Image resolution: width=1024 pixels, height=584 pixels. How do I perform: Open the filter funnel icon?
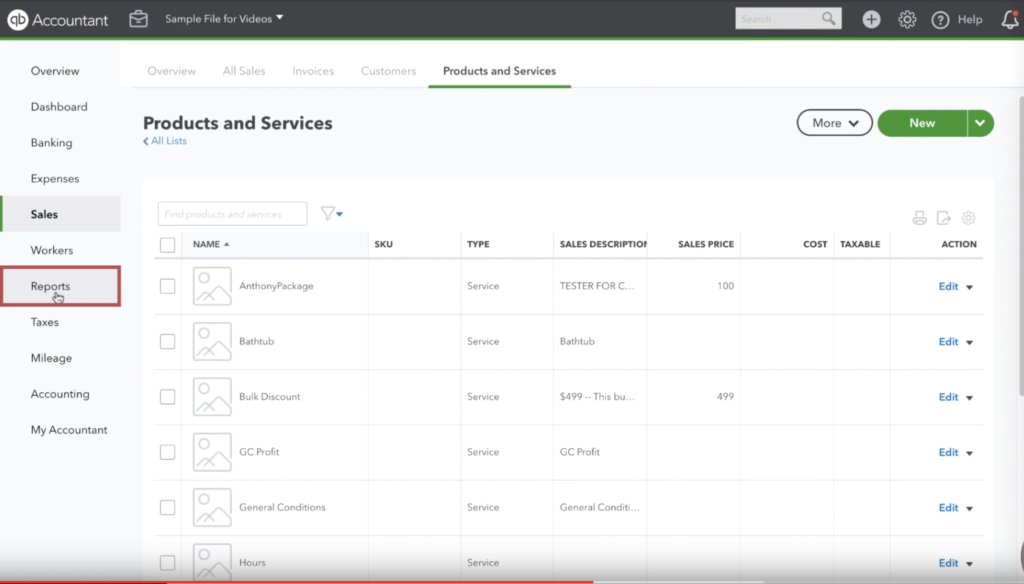[330, 213]
